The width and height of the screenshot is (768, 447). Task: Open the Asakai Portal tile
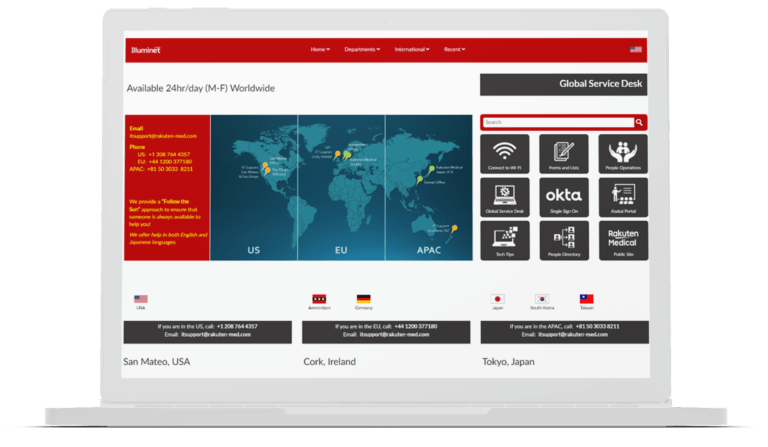pos(623,197)
